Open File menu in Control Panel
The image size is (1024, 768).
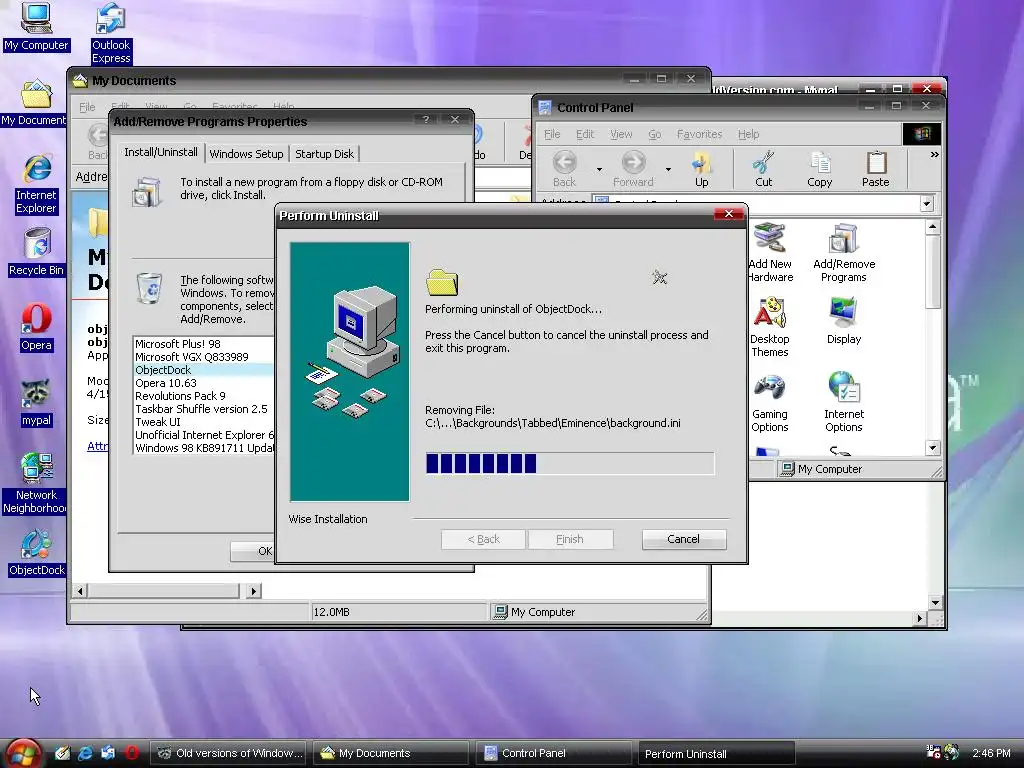pos(552,134)
